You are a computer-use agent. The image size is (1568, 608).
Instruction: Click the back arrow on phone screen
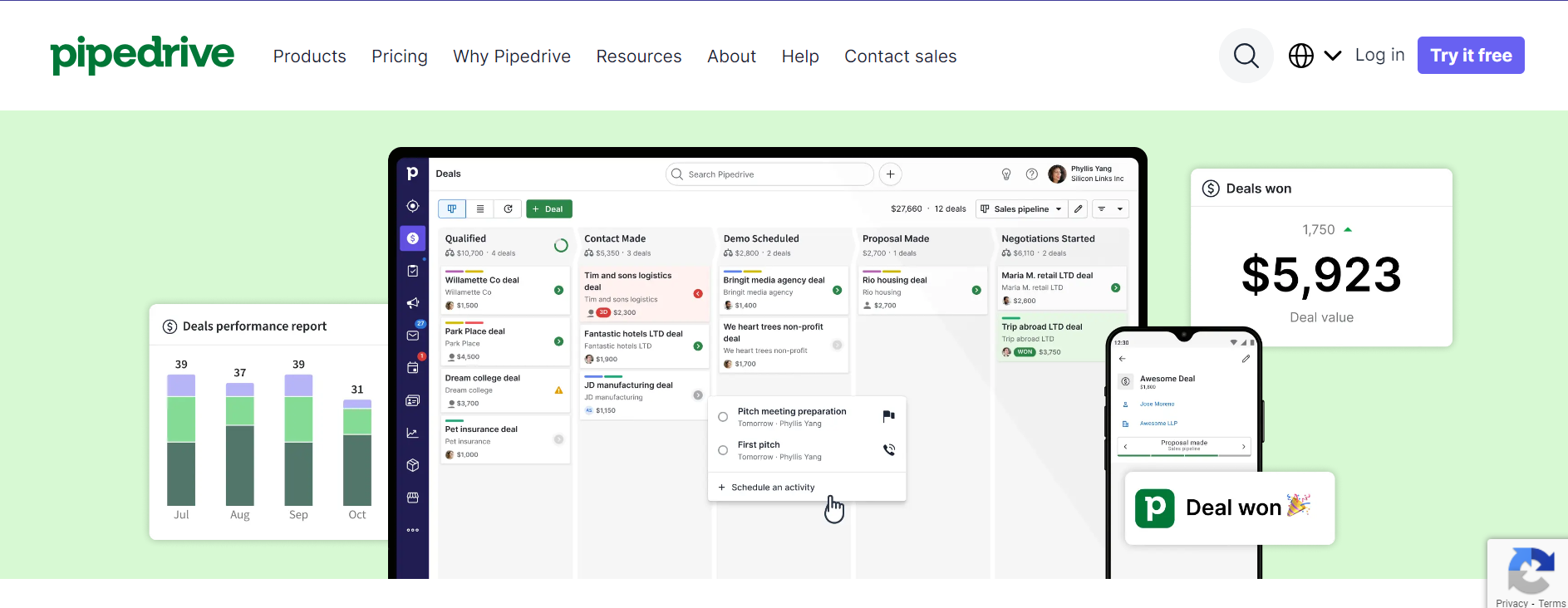[1122, 359]
